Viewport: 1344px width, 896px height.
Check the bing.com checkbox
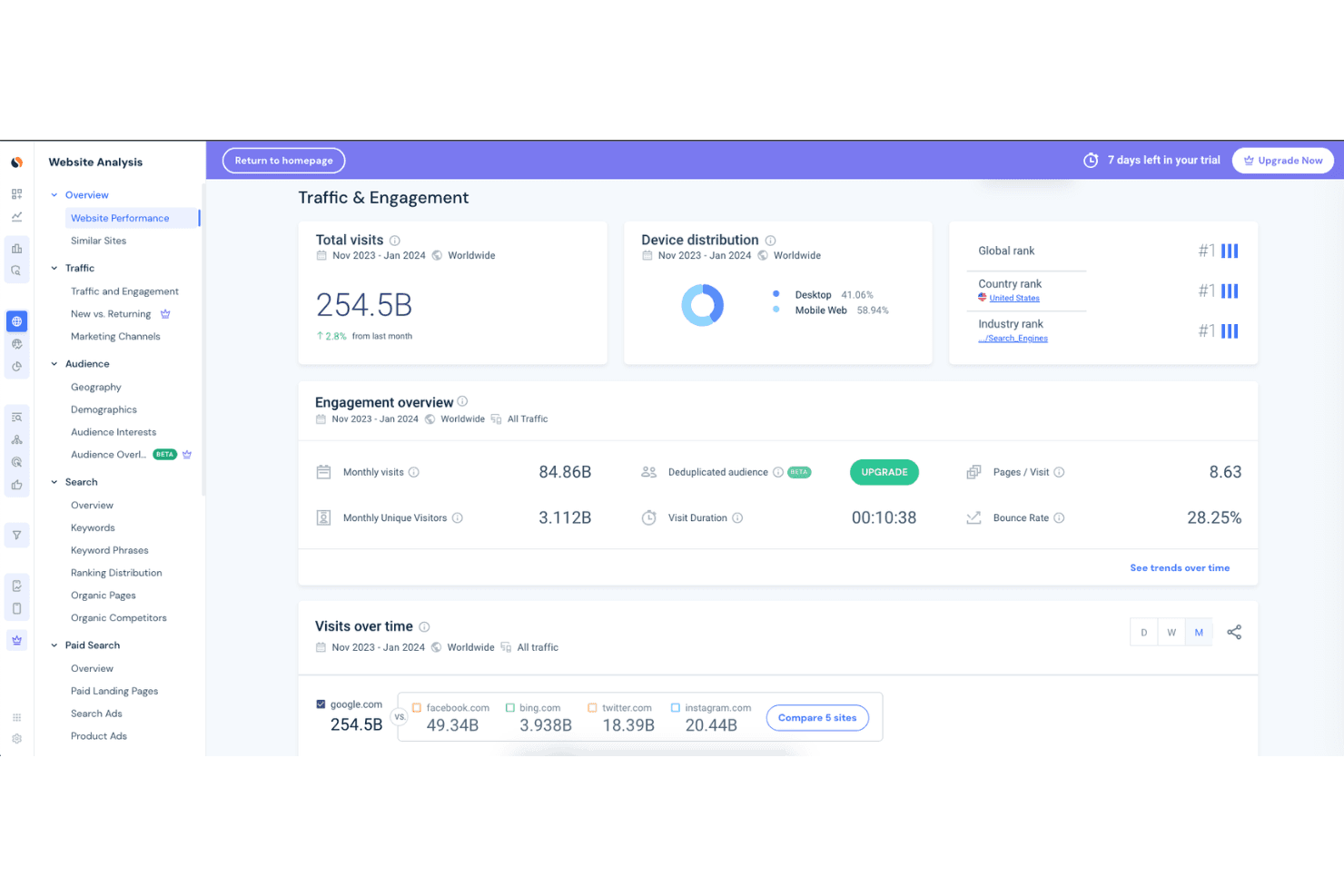point(510,708)
